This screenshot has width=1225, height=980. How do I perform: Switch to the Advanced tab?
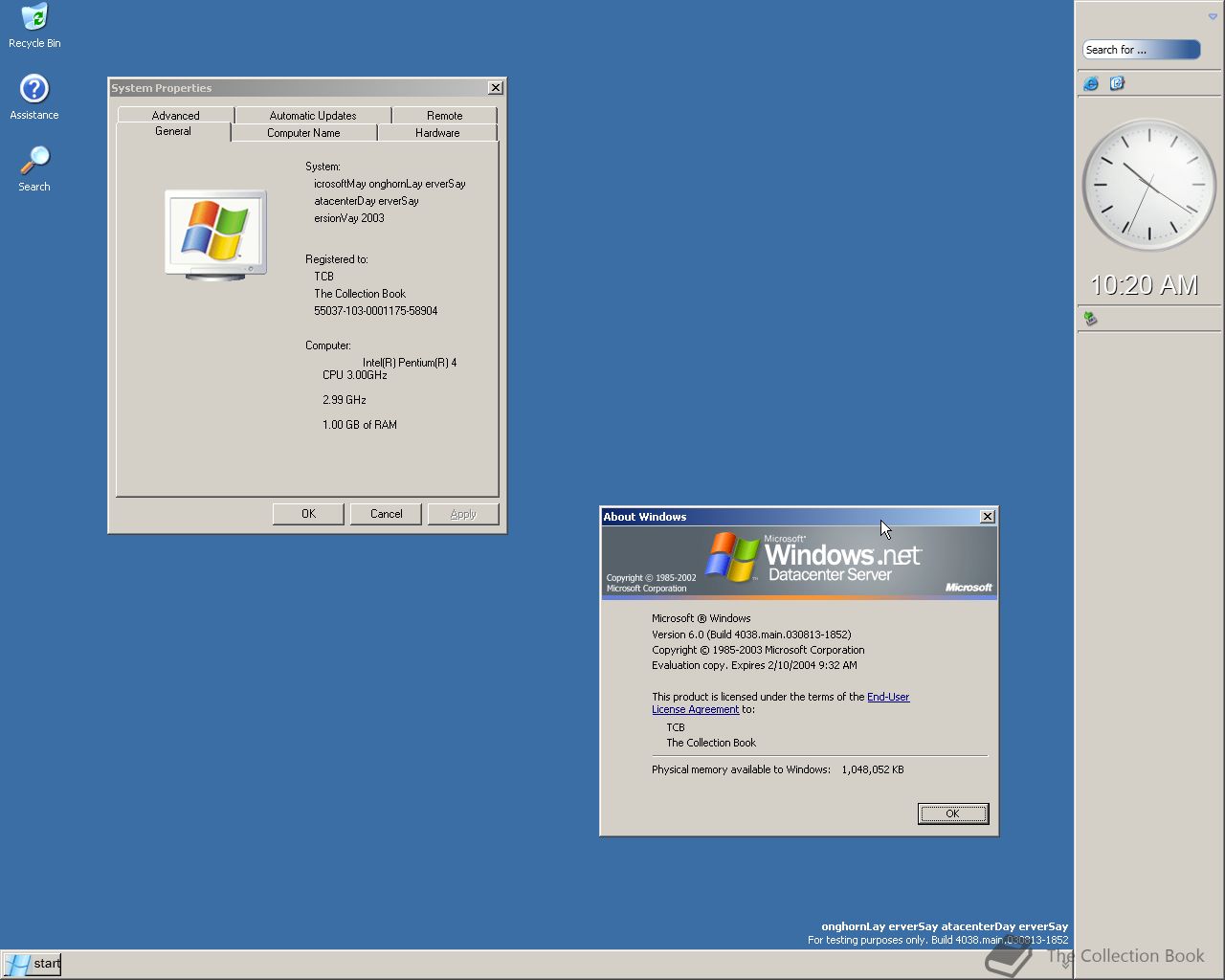tap(175, 115)
